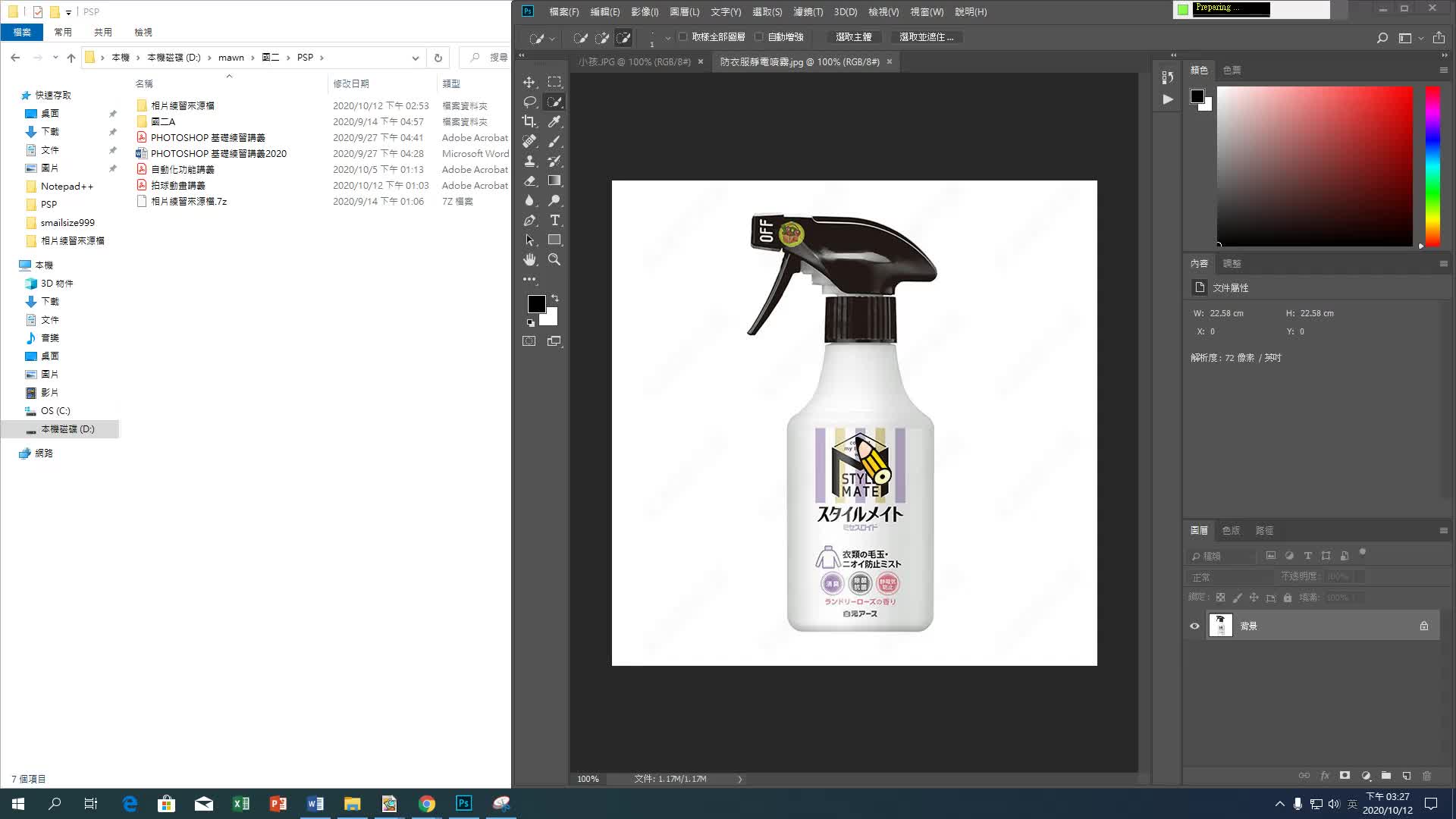
Task: Open the 影像(I) menu
Action: [x=645, y=11]
